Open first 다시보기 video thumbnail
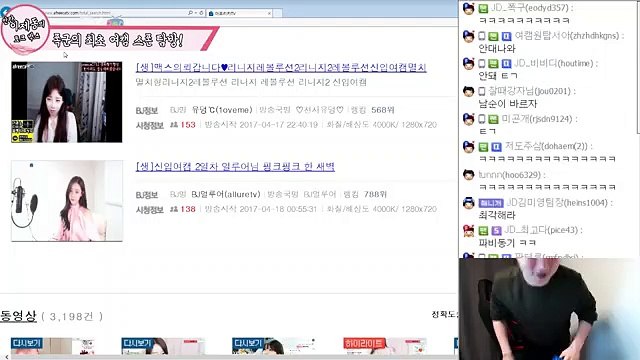Viewport: 640px width, 360px height. [52, 346]
